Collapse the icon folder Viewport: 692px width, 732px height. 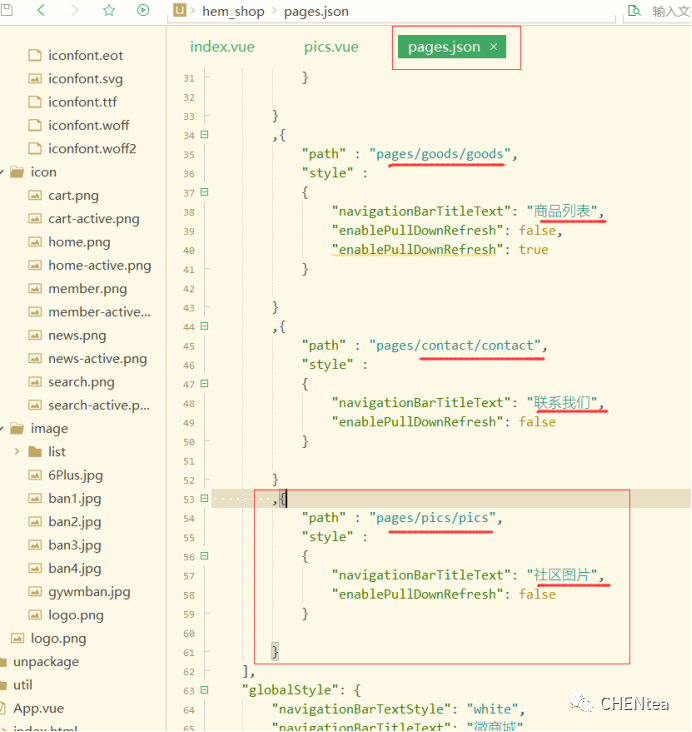coord(4,172)
